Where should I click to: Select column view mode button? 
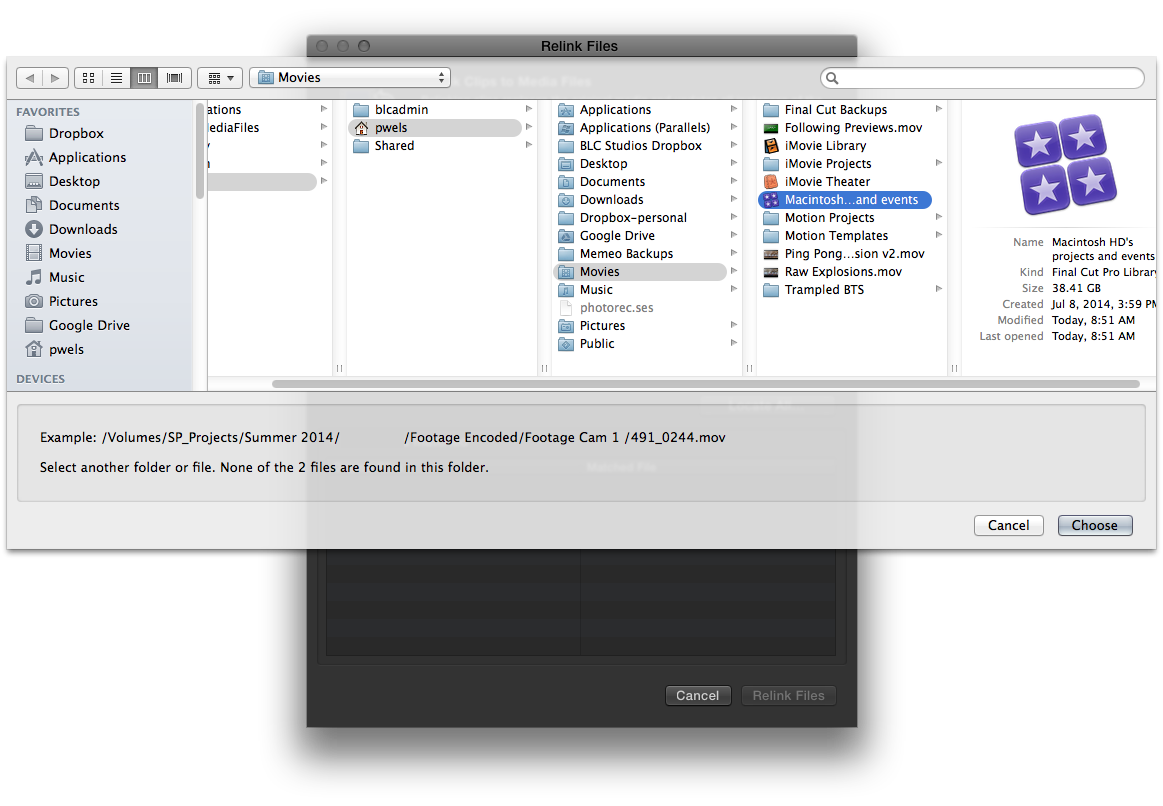pyautogui.click(x=144, y=77)
